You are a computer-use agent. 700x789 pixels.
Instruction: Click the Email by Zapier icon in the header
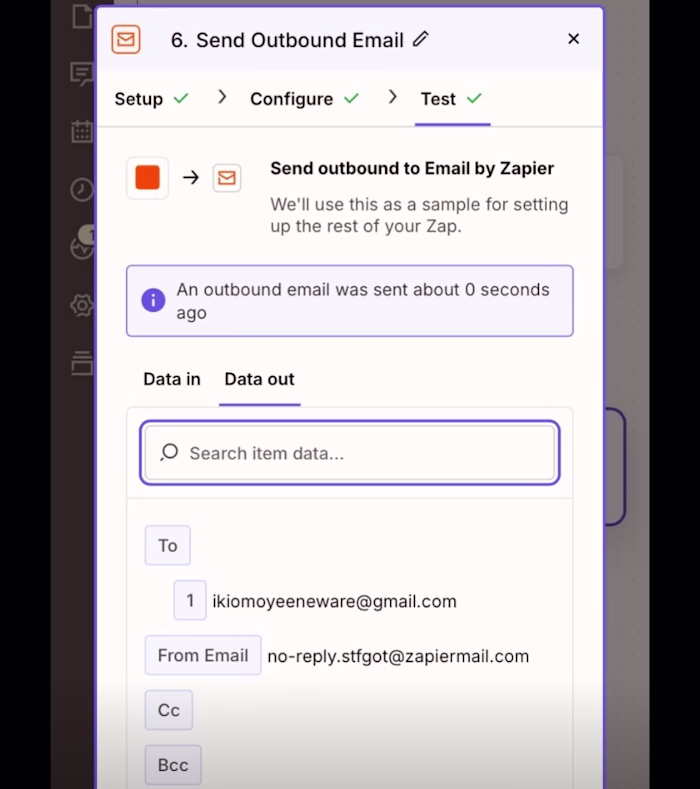pos(126,39)
